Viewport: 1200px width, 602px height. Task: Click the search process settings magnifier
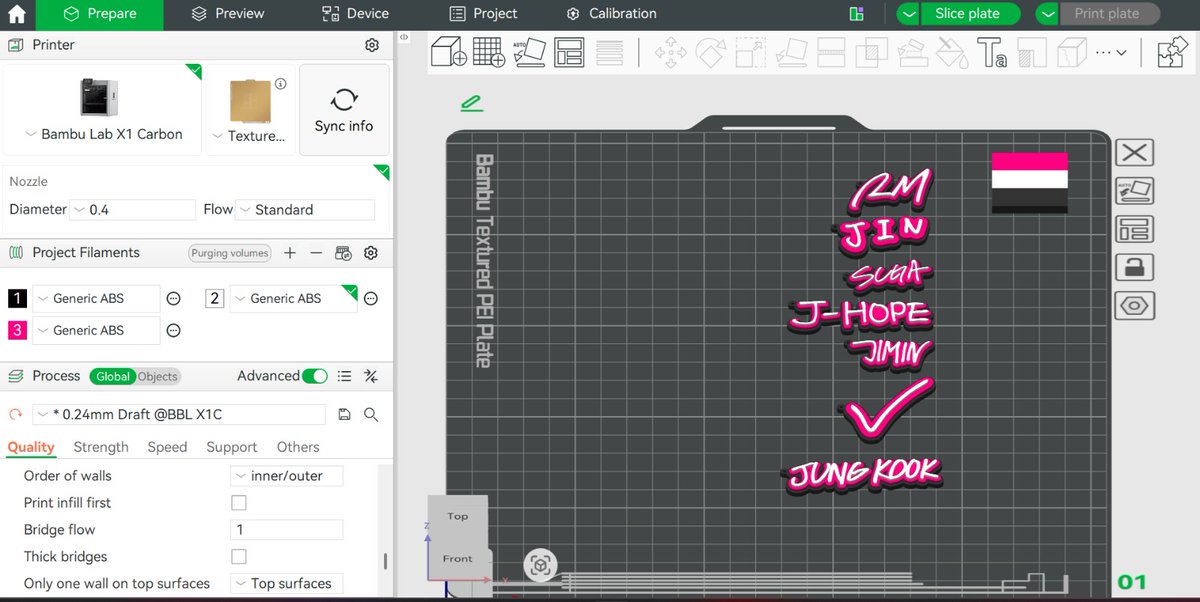pos(371,414)
